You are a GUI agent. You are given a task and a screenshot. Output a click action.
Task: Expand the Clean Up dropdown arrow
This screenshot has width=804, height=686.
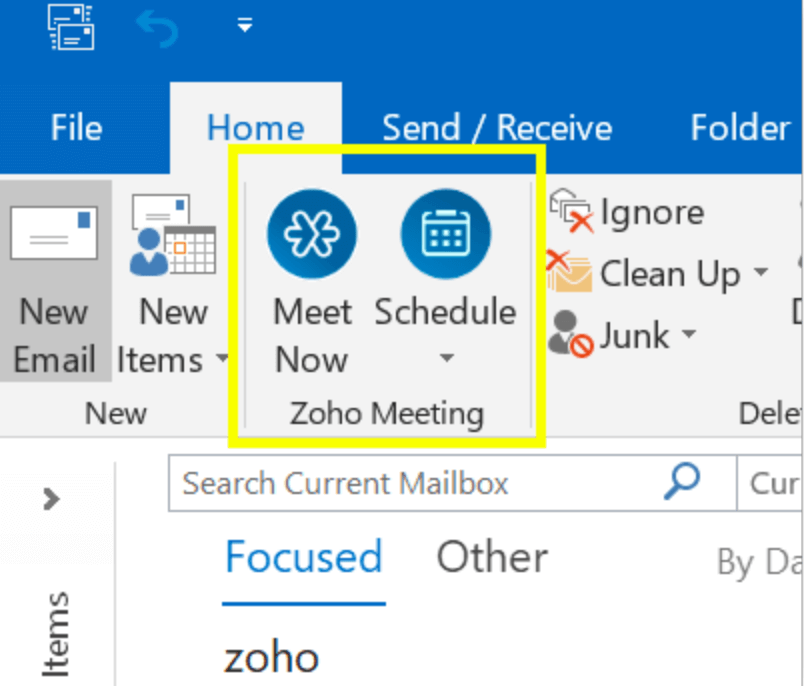761,273
